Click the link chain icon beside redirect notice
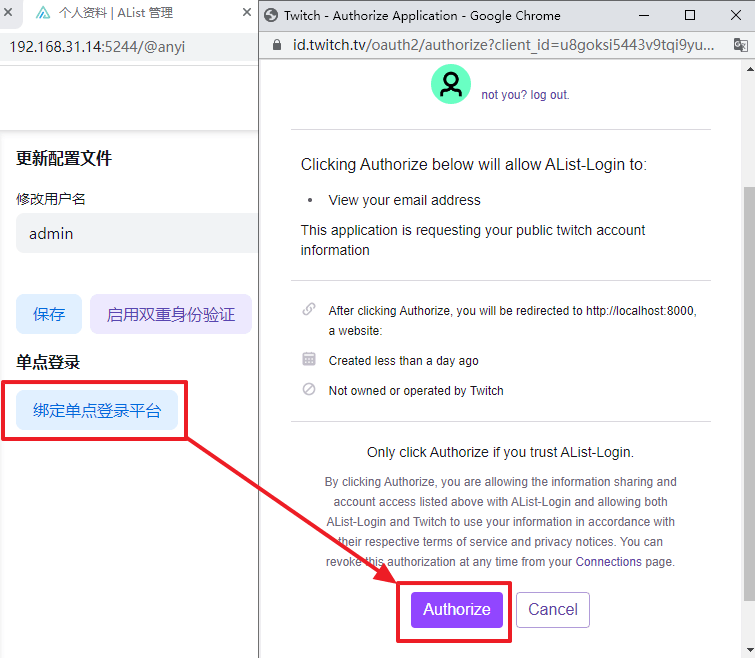 tap(309, 309)
